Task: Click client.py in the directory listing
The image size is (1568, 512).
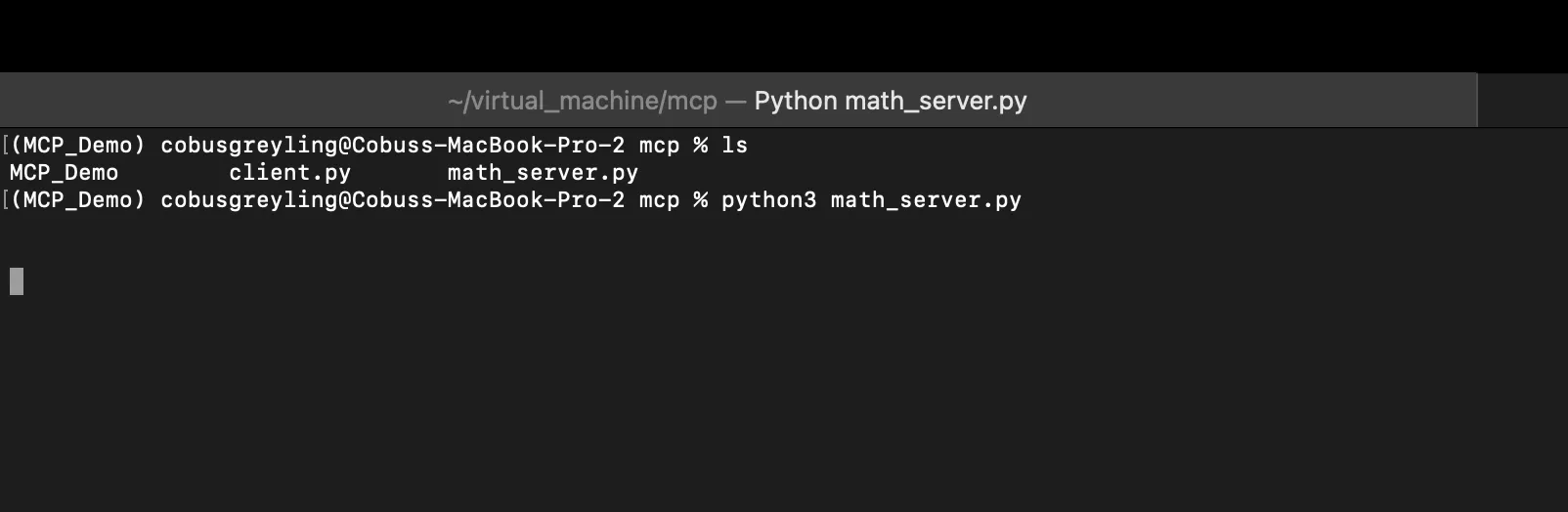Action: [289, 173]
